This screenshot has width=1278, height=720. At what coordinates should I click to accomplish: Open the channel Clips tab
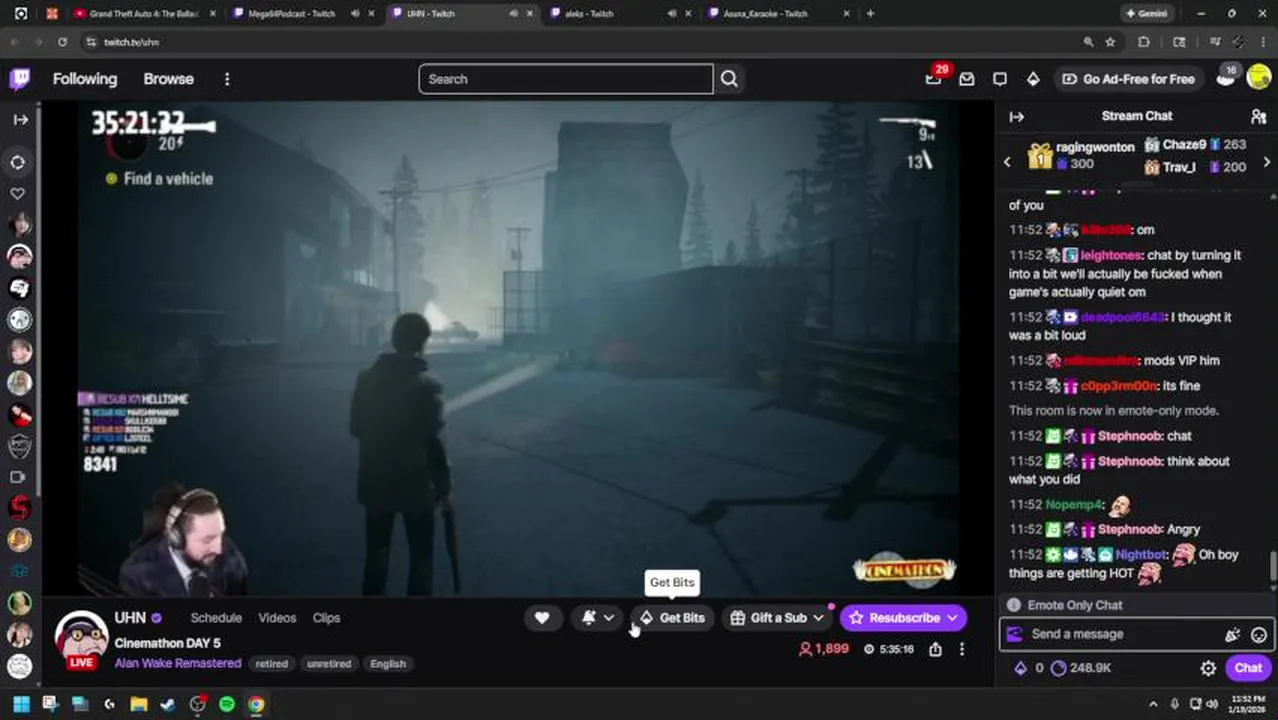coord(326,618)
